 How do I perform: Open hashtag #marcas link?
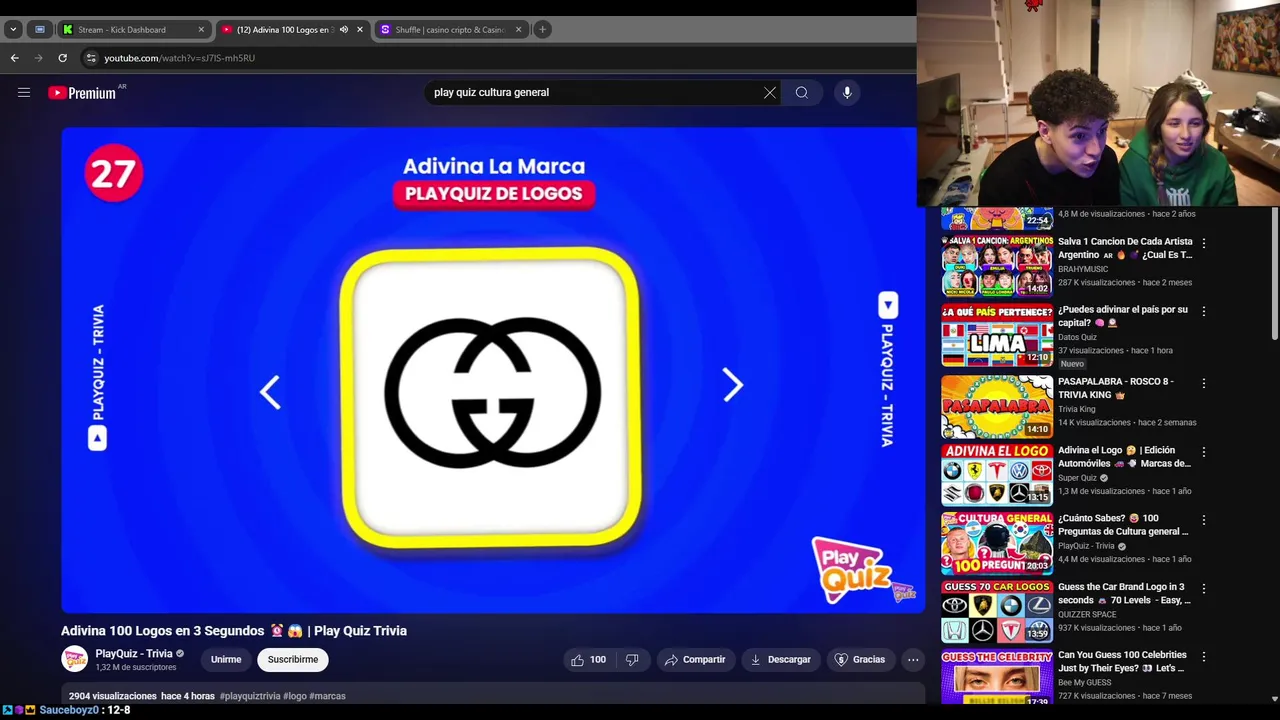328,696
